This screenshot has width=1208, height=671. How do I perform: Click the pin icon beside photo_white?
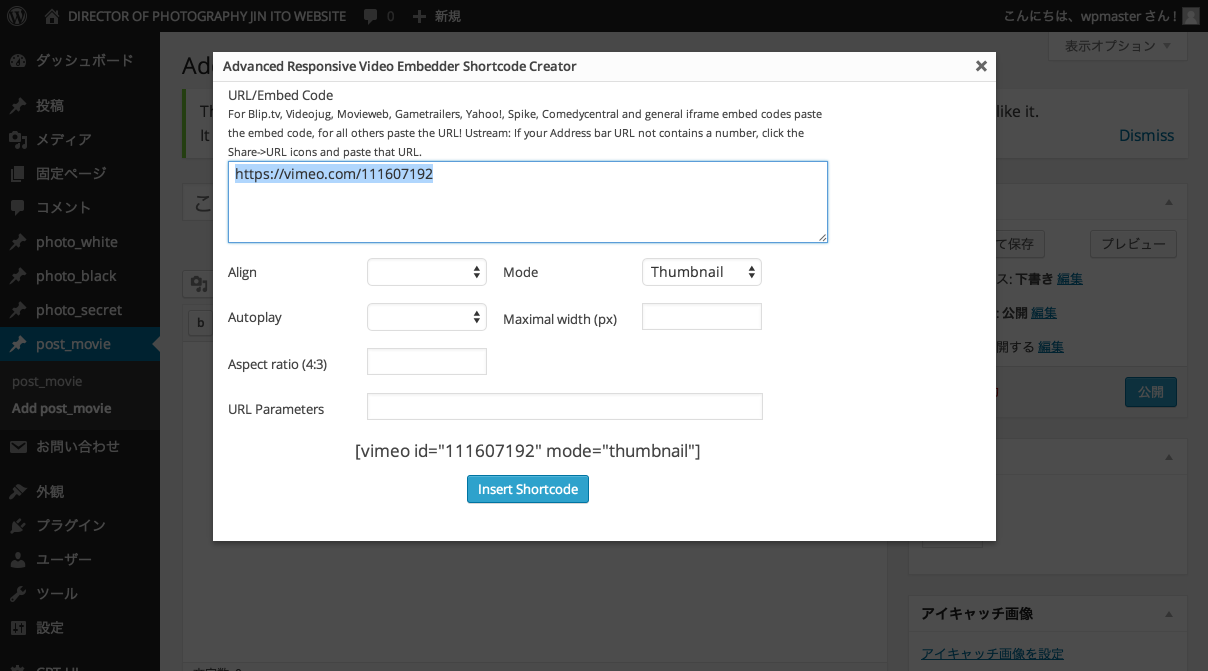click(18, 242)
